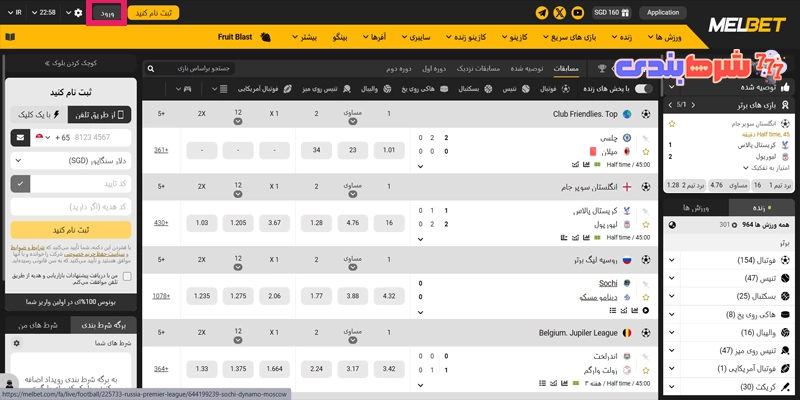Filter by هاکی روی یخ in filter row

[424, 89]
